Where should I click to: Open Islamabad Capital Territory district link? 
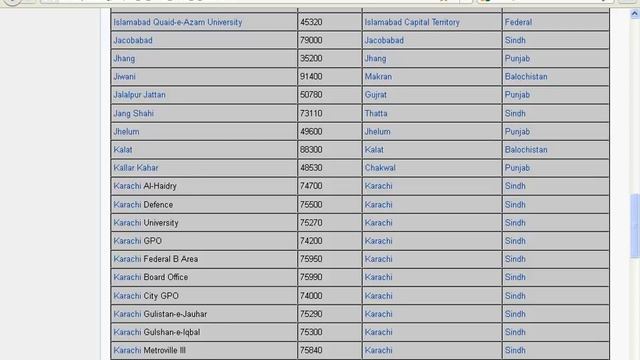pyautogui.click(x=412, y=22)
